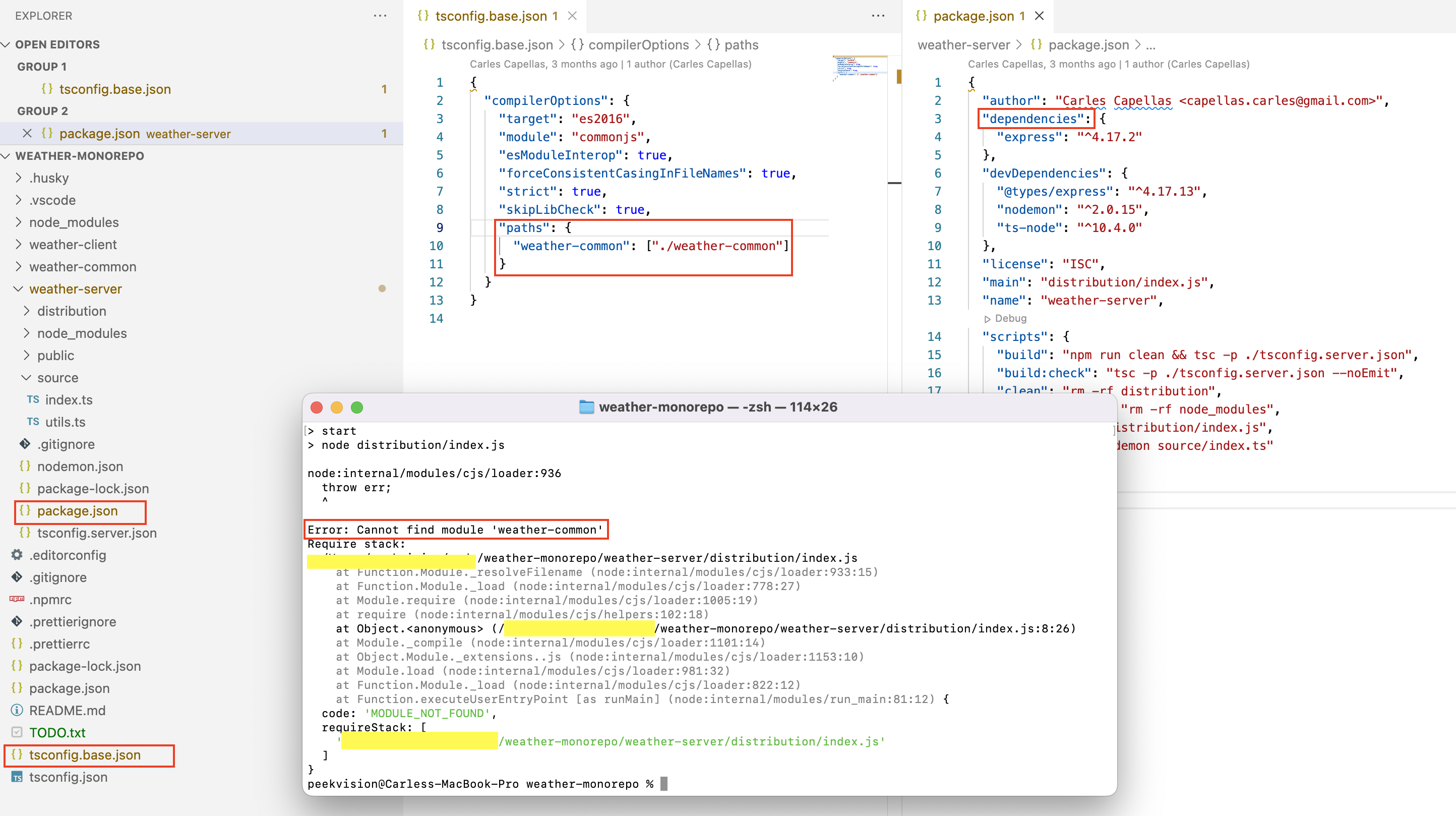Open git blame annotation in package.json editor
This screenshot has height=816, width=1456.
pos(1109,64)
